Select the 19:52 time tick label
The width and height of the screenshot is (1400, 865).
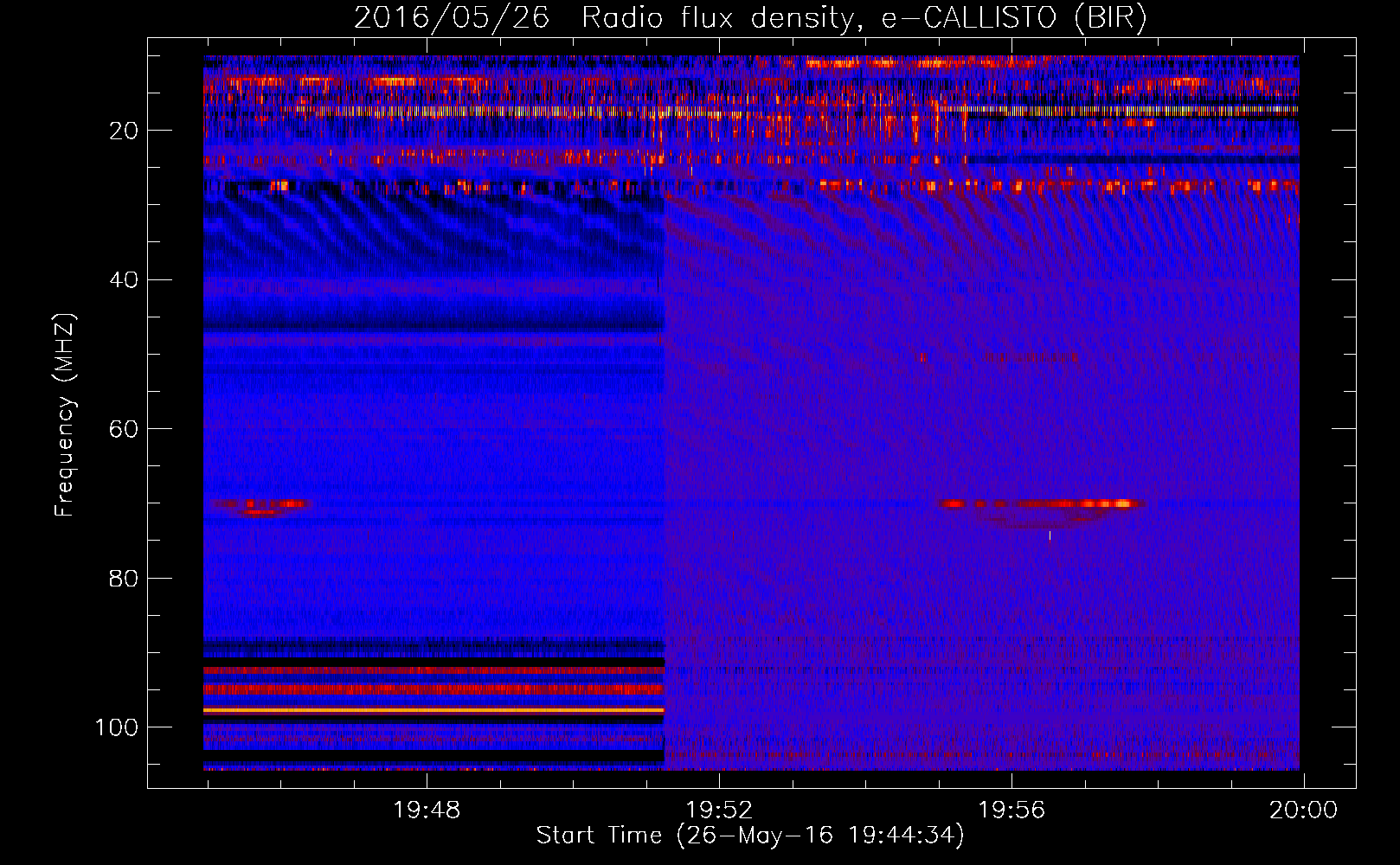coord(719,811)
